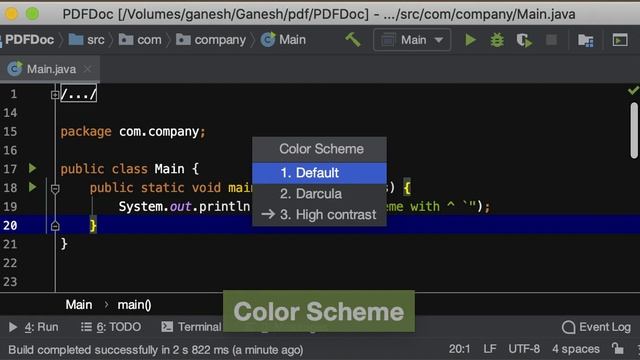This screenshot has width=640, height=360.
Task: Click main() in the bottom breadcrumb
Action: click(x=134, y=305)
